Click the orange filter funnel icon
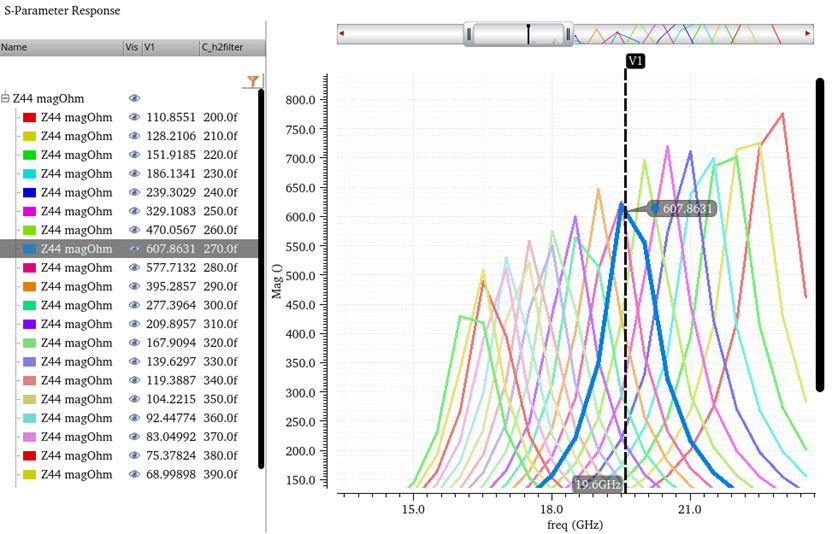832x534 pixels. (253, 81)
